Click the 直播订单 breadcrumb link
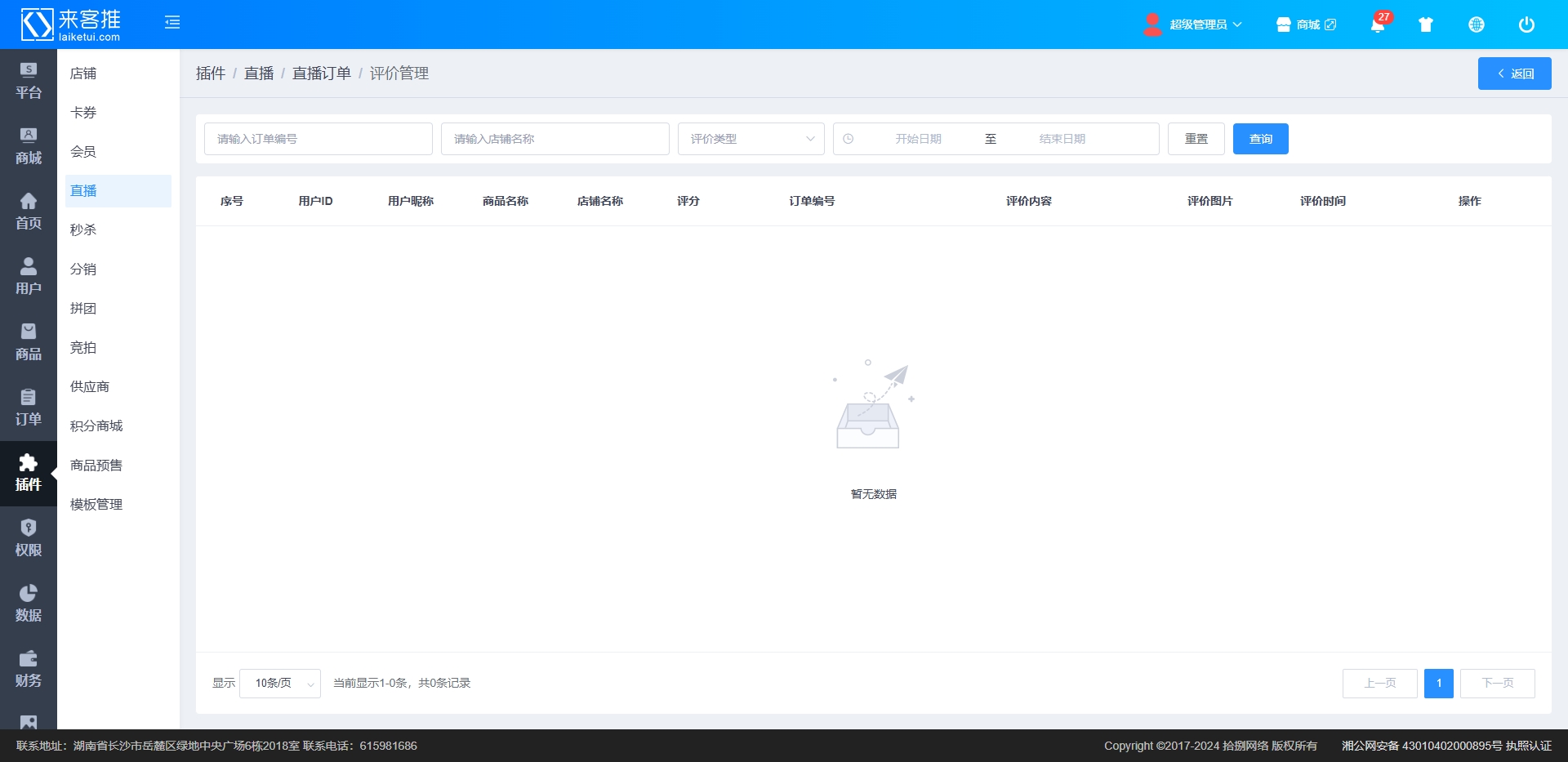This screenshot has height=762, width=1568. coord(322,74)
